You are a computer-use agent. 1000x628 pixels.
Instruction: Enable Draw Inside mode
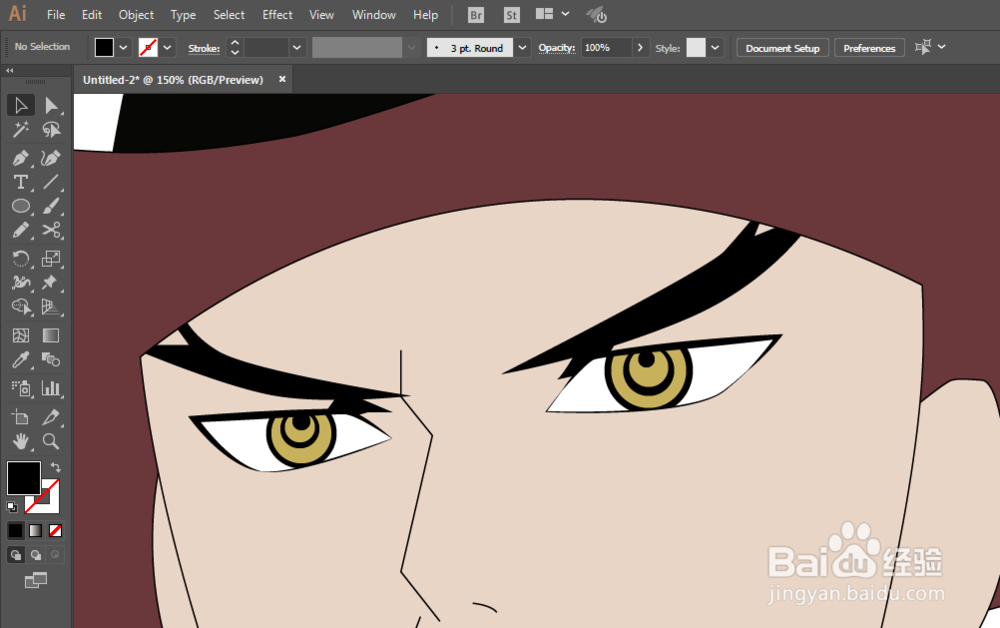click(55, 555)
